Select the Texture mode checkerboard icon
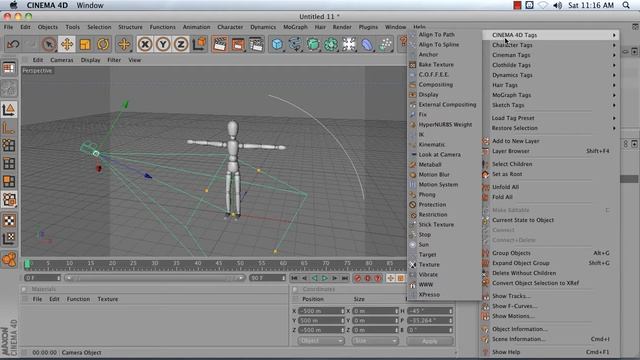 coord(9,221)
